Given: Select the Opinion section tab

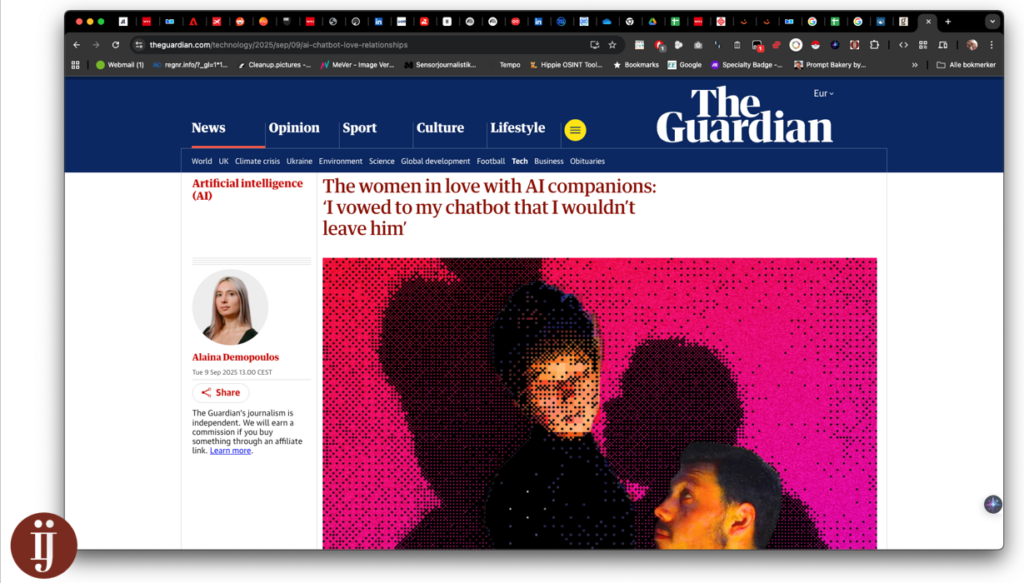Looking at the screenshot, I should tap(294, 128).
